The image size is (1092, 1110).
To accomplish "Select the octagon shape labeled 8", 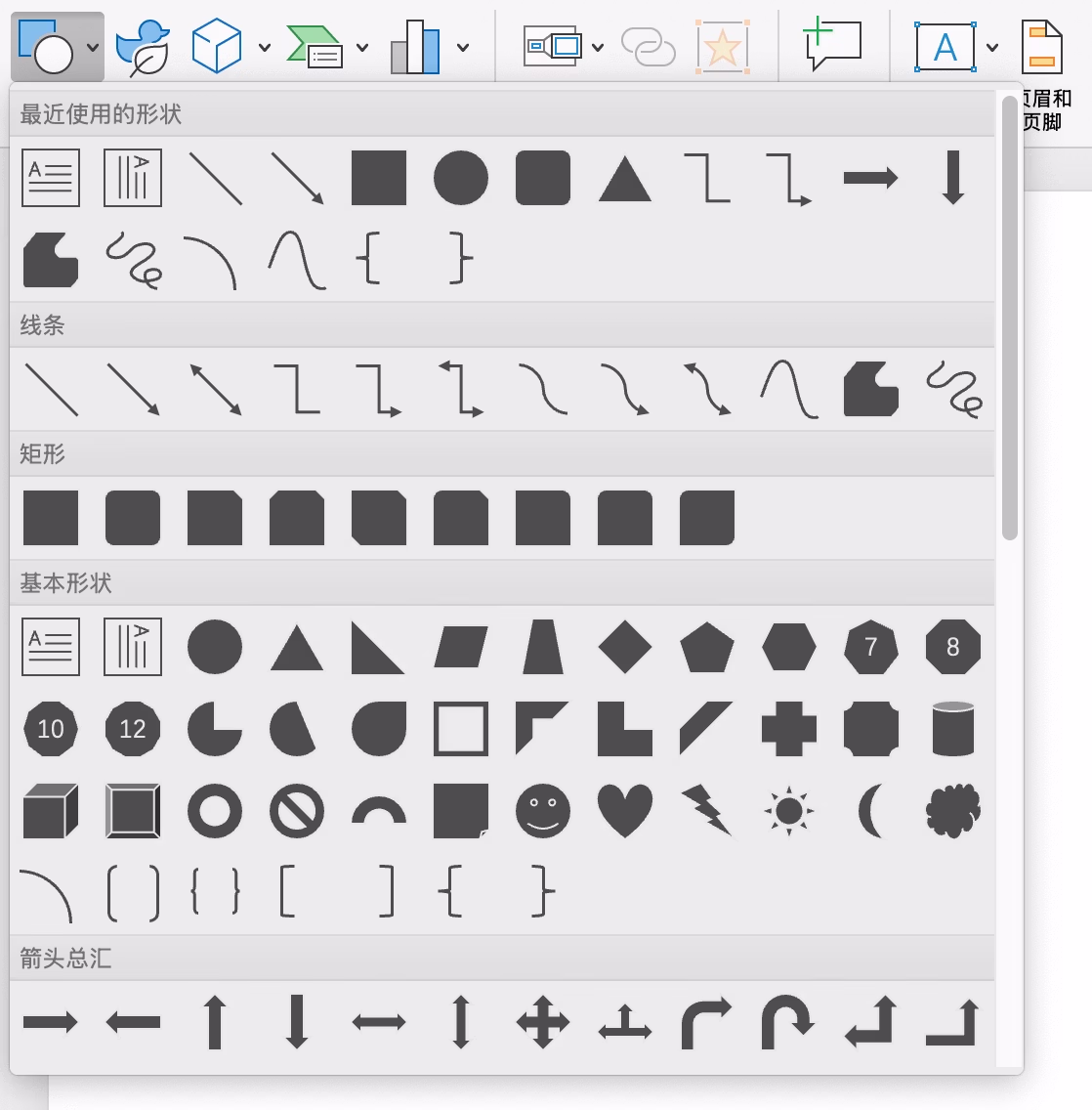I will tap(952, 647).
